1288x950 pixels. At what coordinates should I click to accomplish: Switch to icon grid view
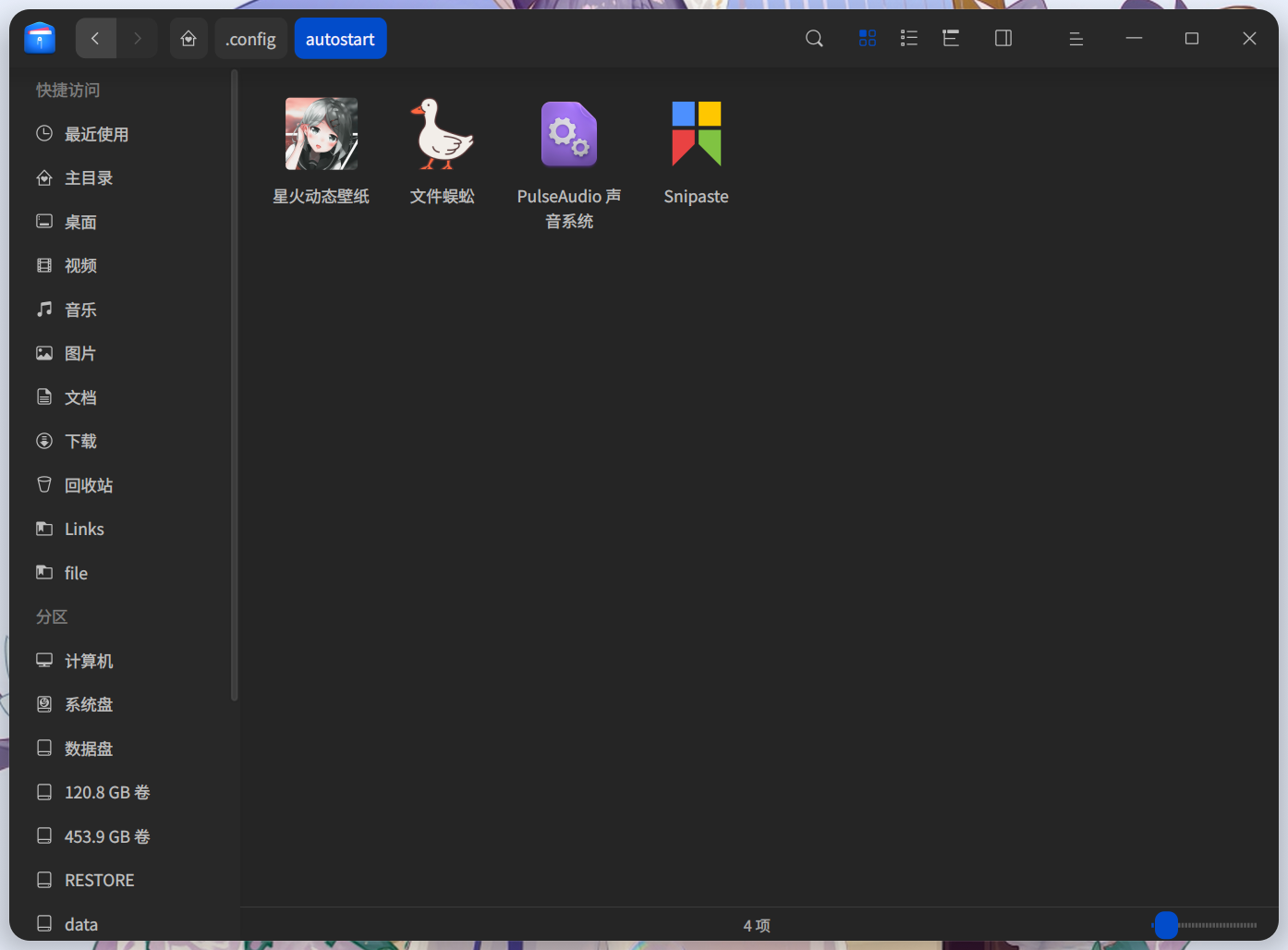(x=868, y=39)
